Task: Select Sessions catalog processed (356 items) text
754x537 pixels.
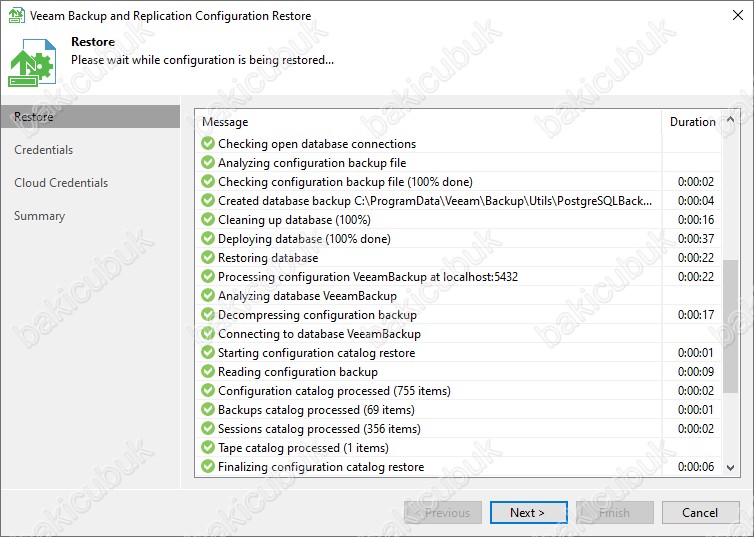Action: [x=319, y=429]
